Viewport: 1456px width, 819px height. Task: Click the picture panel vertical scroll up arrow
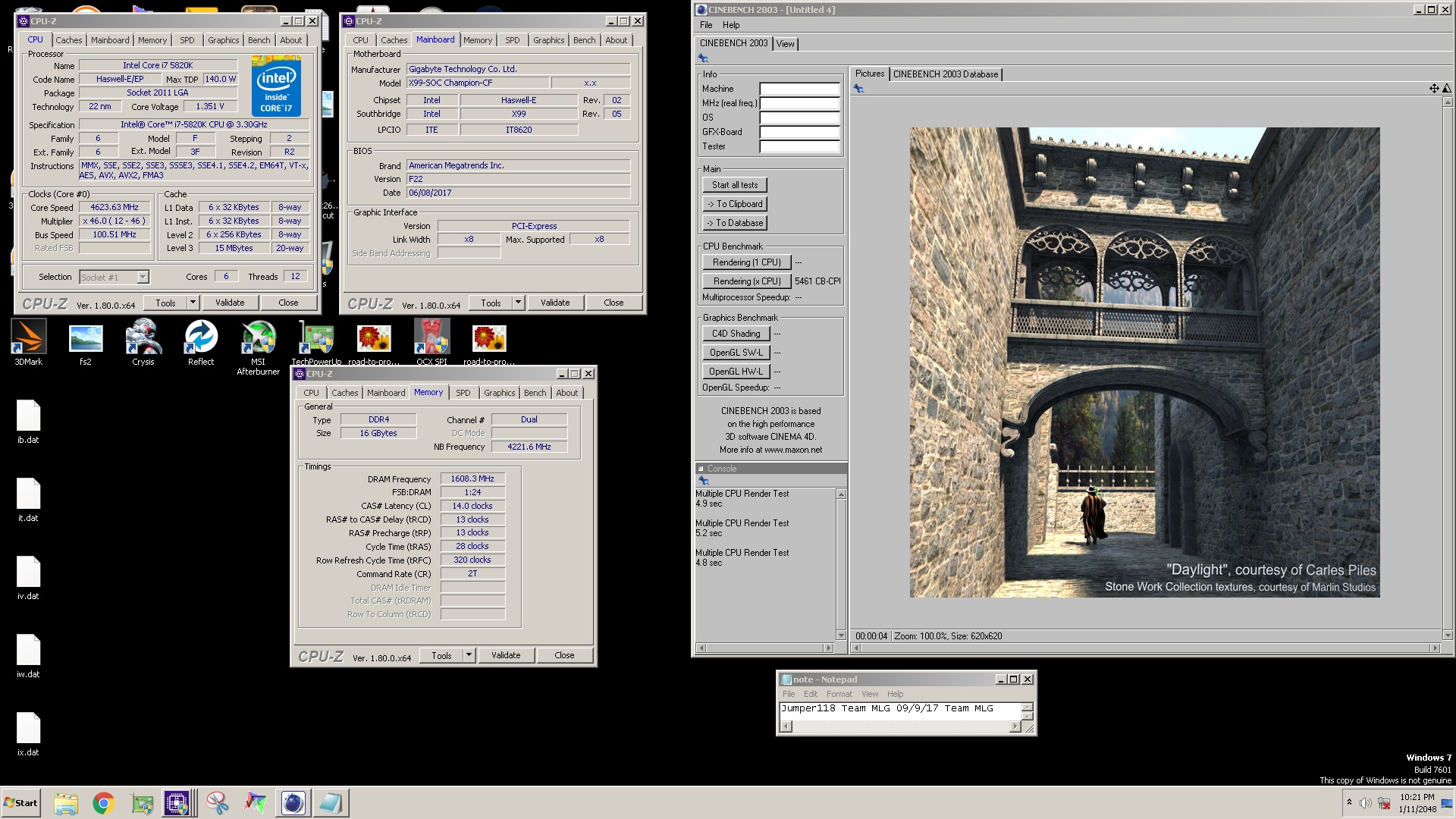pos(1448,102)
